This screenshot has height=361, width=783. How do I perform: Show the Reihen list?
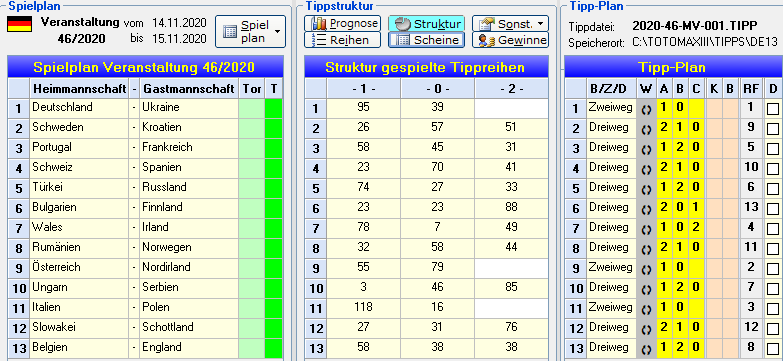pos(342,40)
